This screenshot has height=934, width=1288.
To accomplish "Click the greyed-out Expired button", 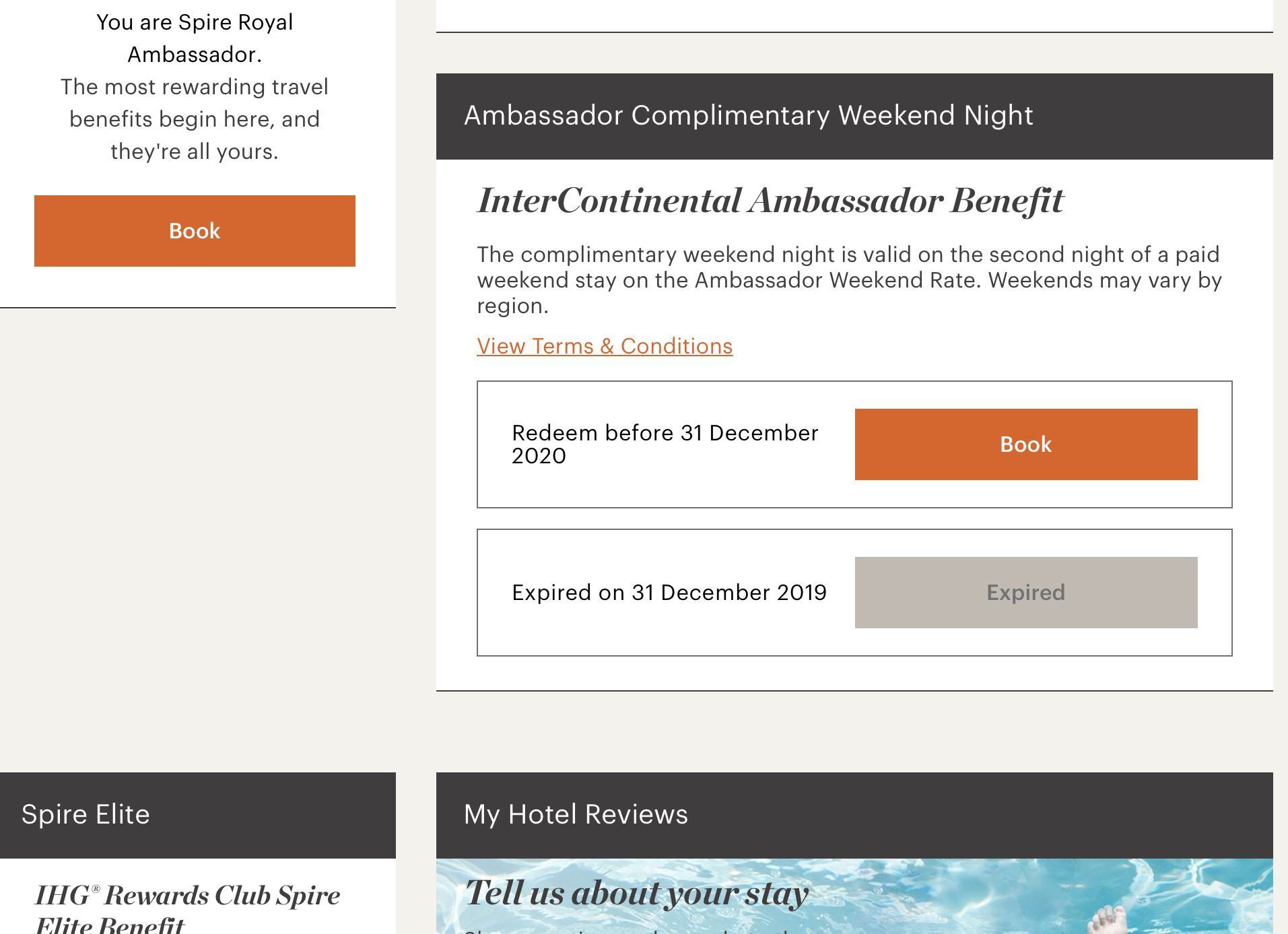I will click(x=1026, y=593).
